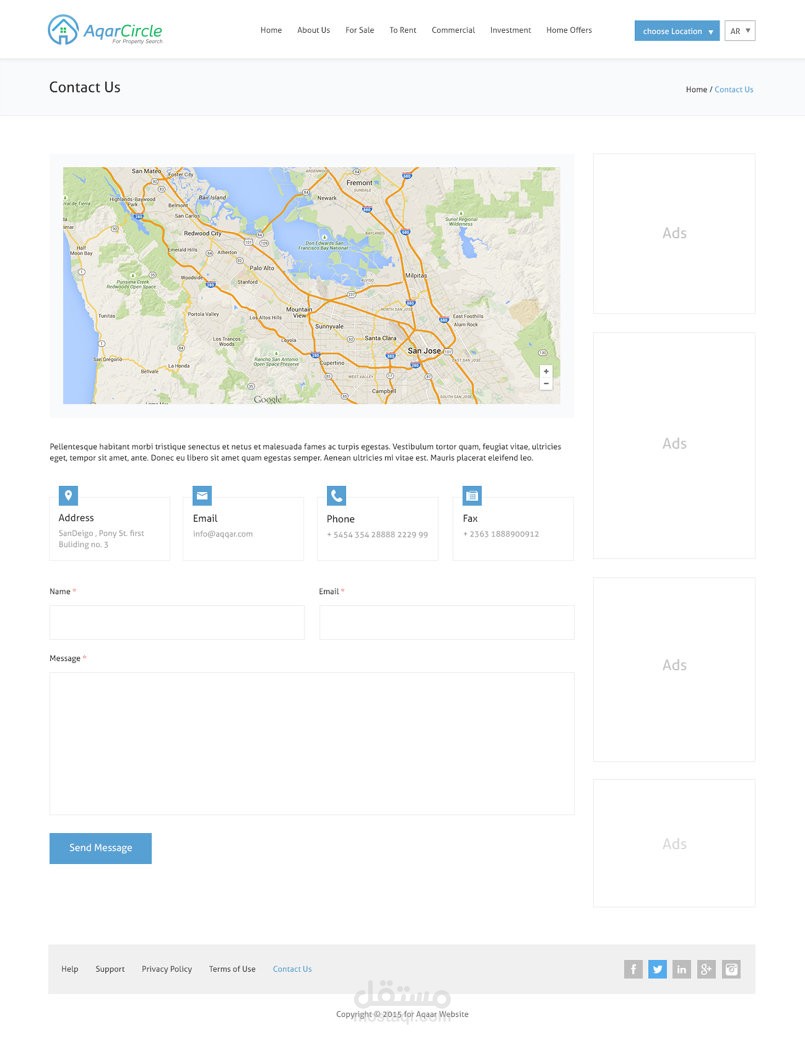Zoom in on the map
The height and width of the screenshot is (1046, 805).
click(x=546, y=372)
